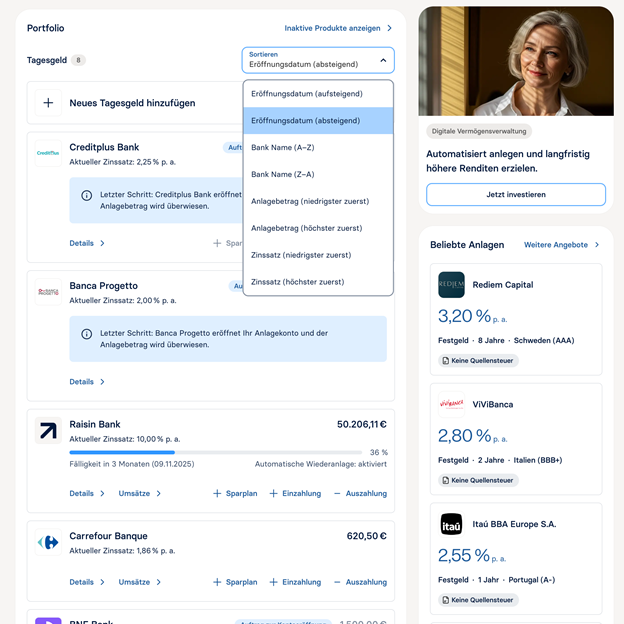Click Fälligkeit in 3 Monaten text
624x624 pixels.
132,464
